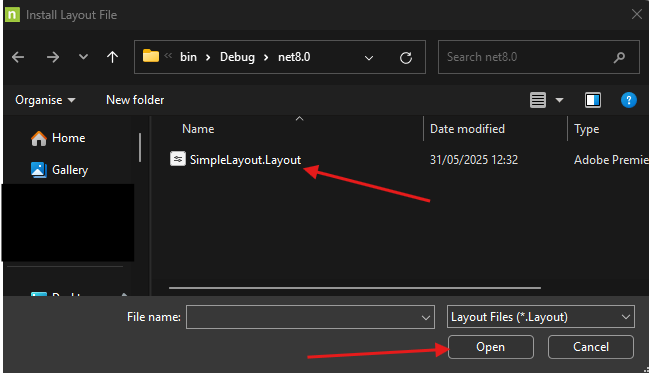Sort by Date modified column
Screen dimensions: 649x373
pos(467,129)
